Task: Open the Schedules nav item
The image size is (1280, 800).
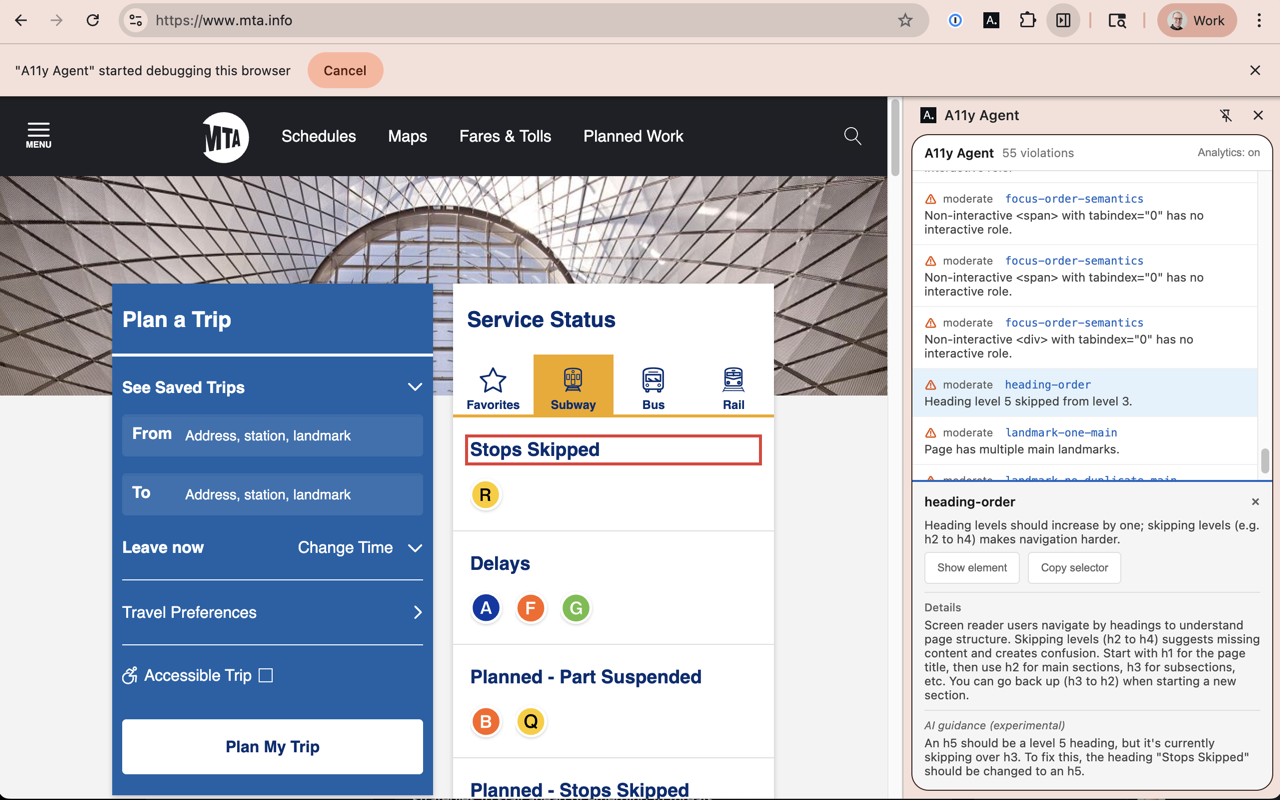Action: pos(318,136)
